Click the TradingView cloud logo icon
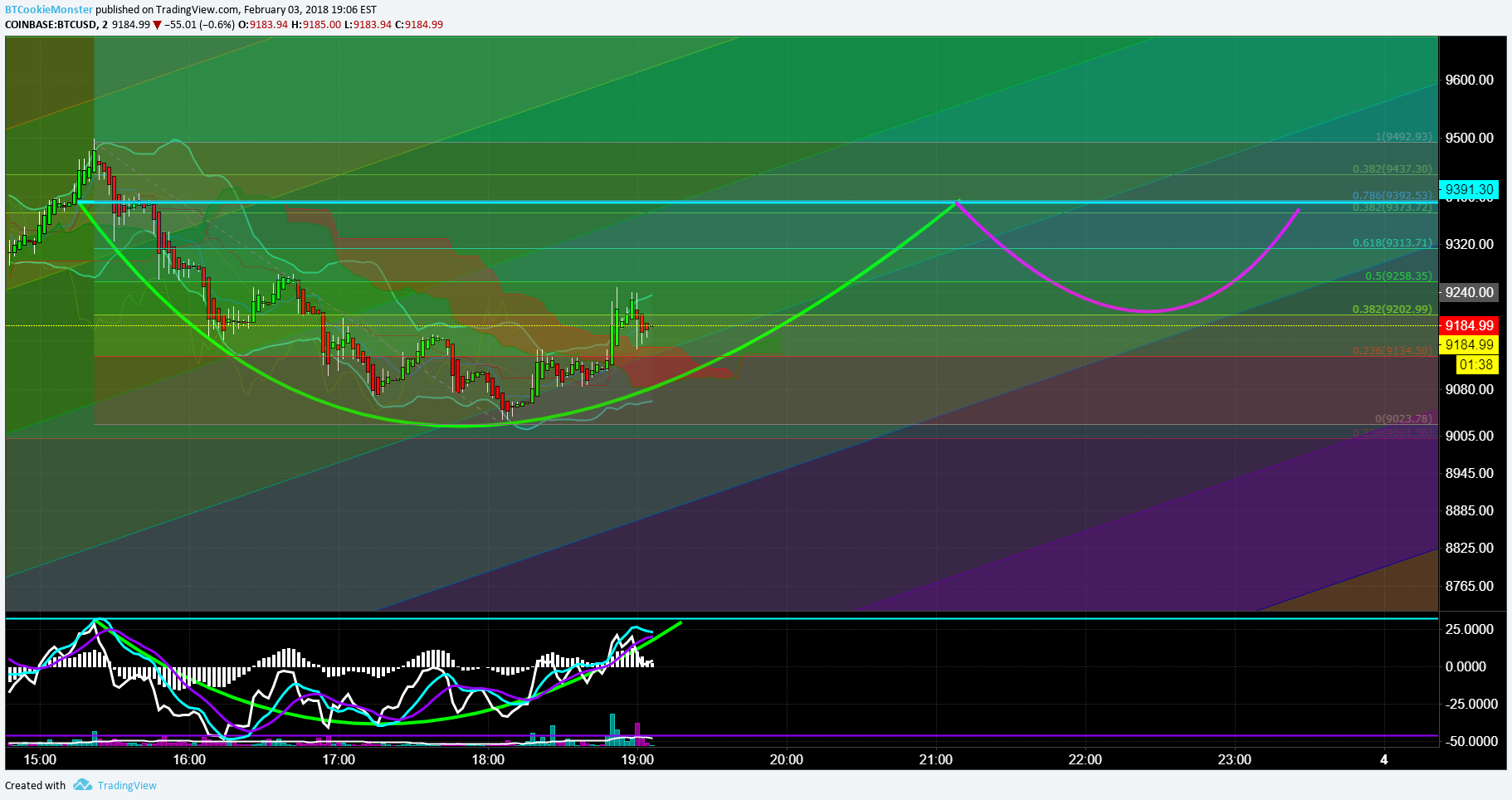 point(82,785)
